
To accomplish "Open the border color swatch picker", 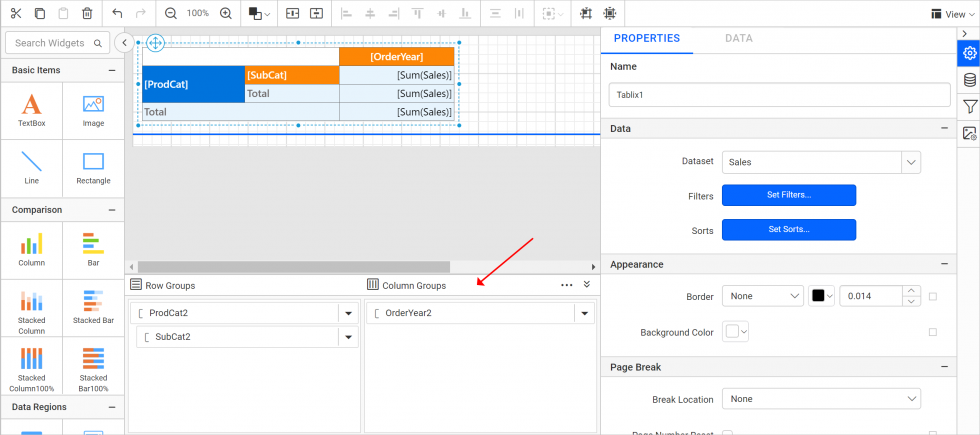I will [821, 296].
